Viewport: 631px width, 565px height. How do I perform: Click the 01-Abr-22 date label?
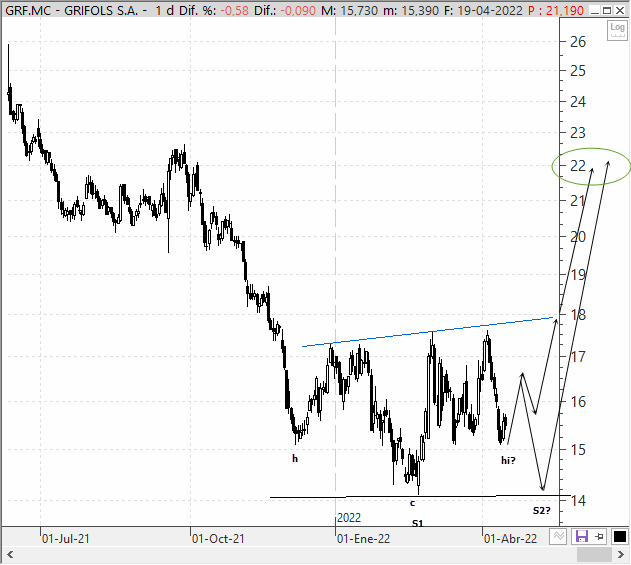coord(510,538)
